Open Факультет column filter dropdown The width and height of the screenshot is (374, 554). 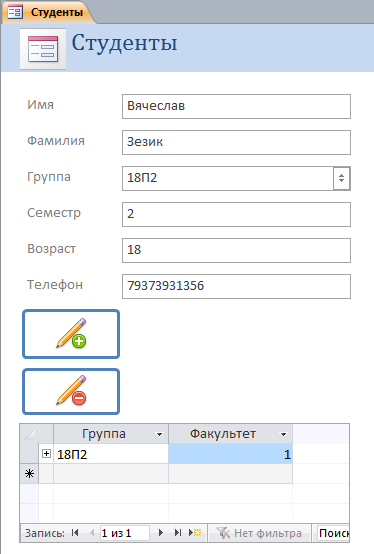click(x=283, y=434)
